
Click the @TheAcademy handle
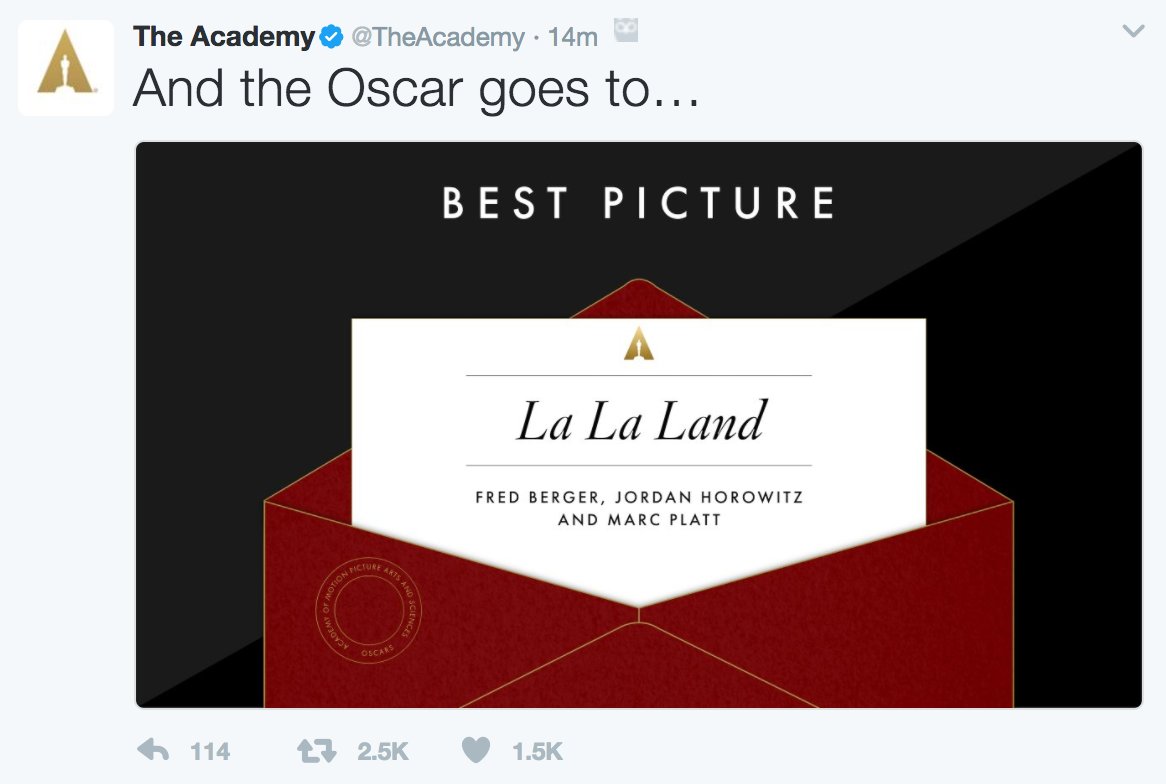pos(437,38)
